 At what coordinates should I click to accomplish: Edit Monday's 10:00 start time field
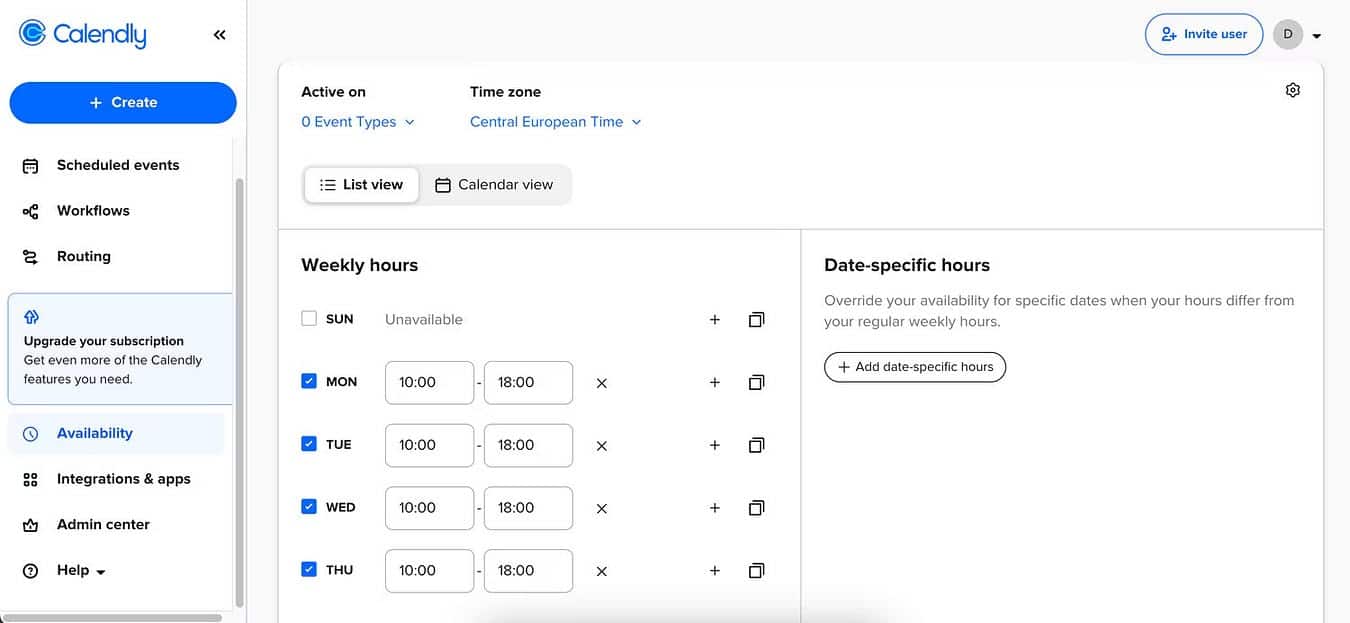tap(429, 383)
